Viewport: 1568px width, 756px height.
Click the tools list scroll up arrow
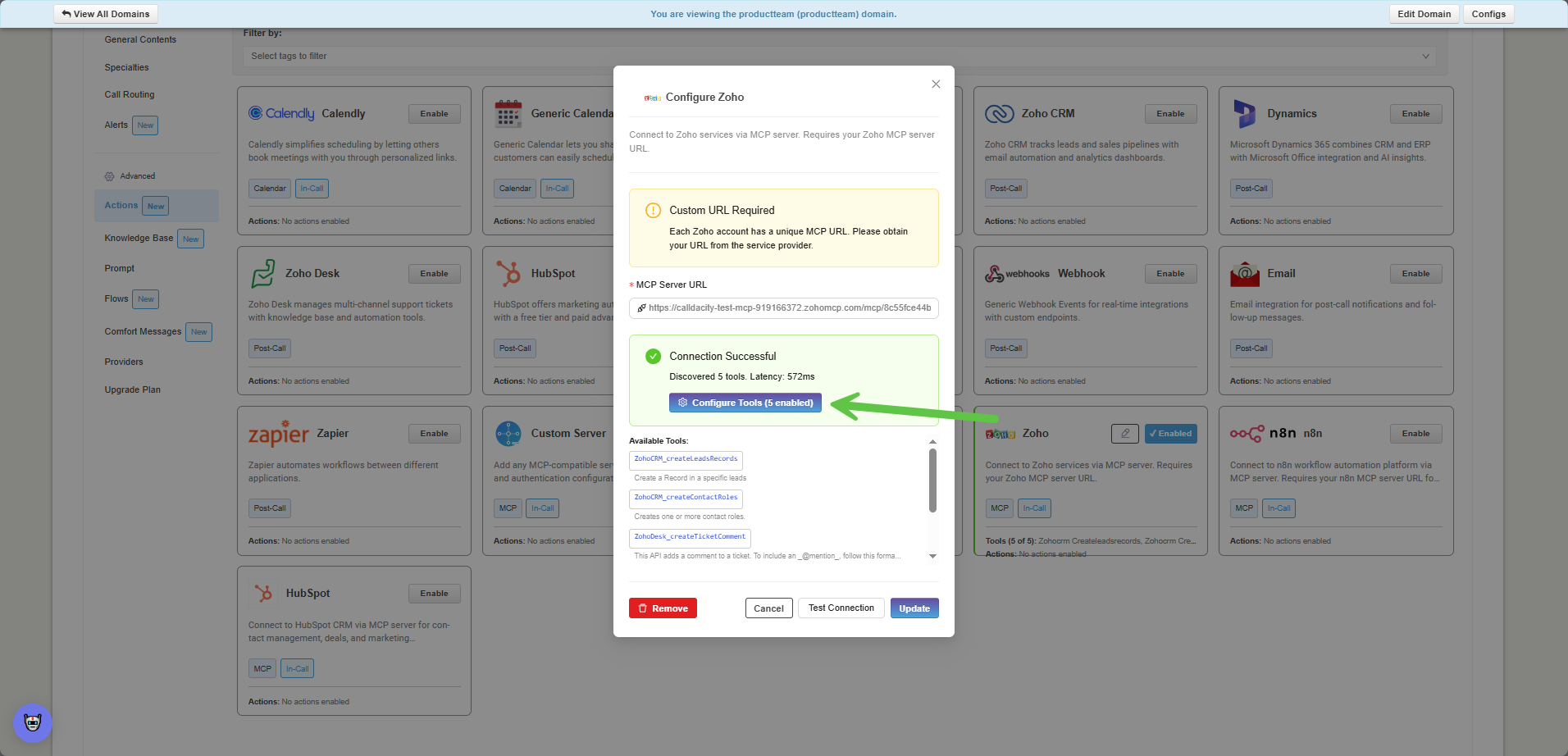[x=932, y=441]
